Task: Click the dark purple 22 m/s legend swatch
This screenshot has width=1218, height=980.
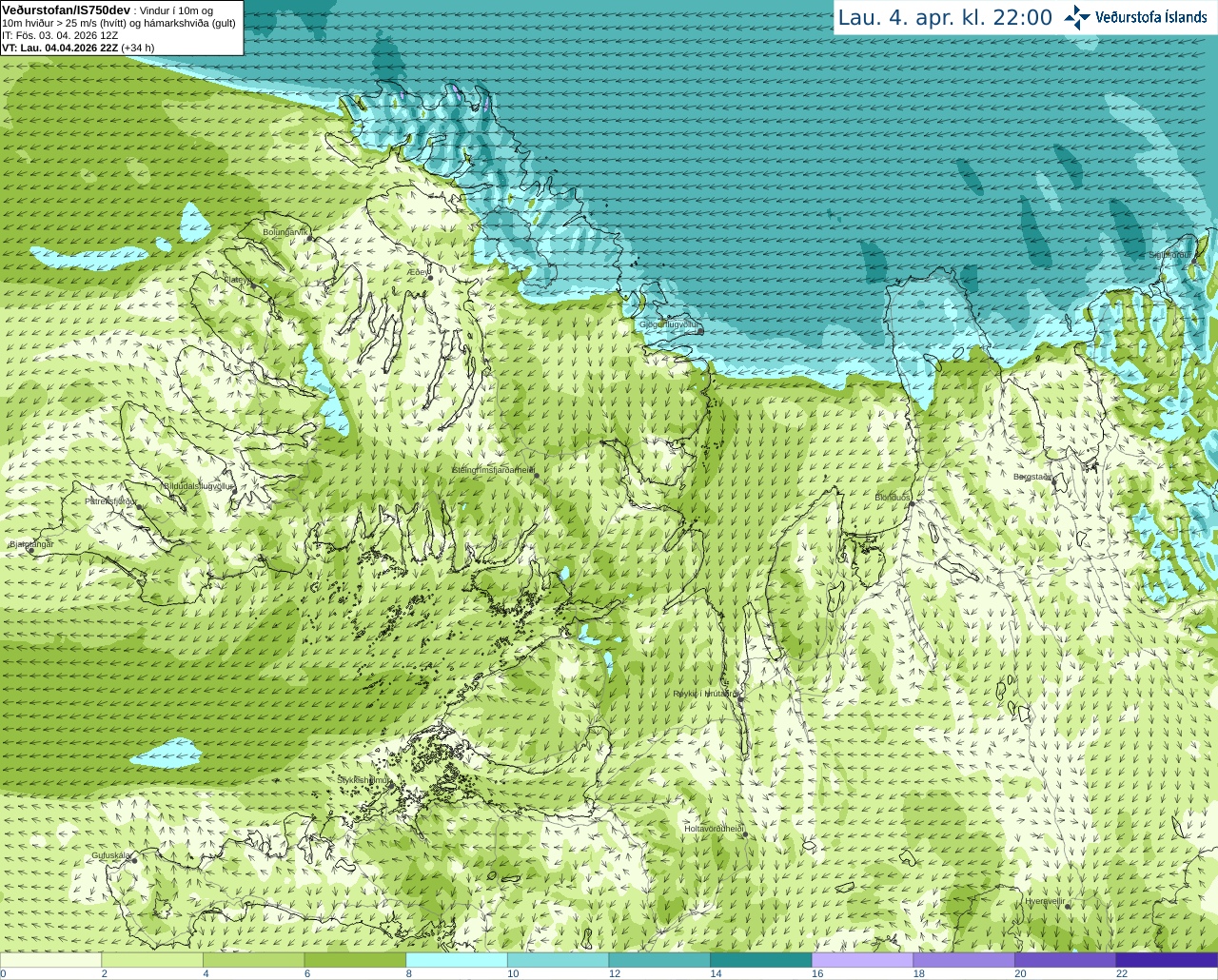Action: click(1167, 960)
